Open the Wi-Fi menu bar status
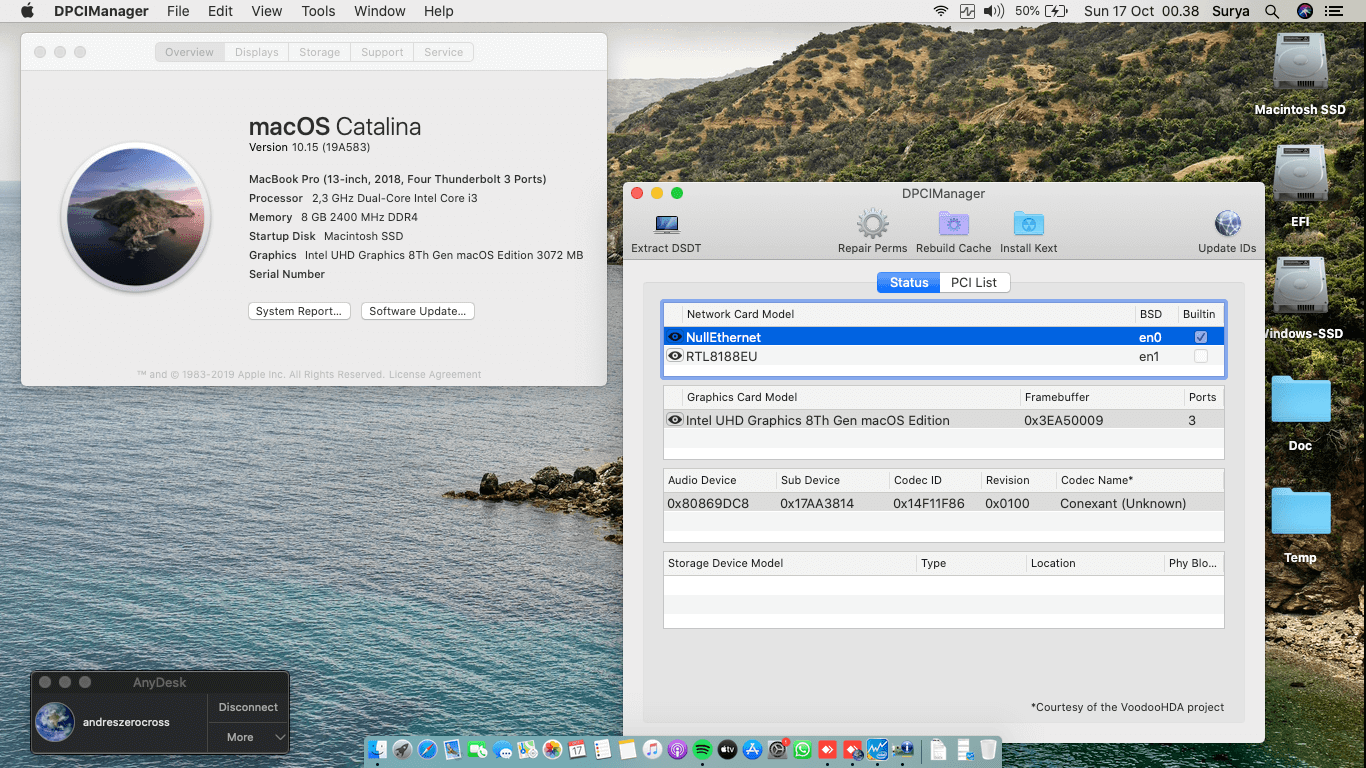This screenshot has height=768, width=1366. (x=940, y=11)
